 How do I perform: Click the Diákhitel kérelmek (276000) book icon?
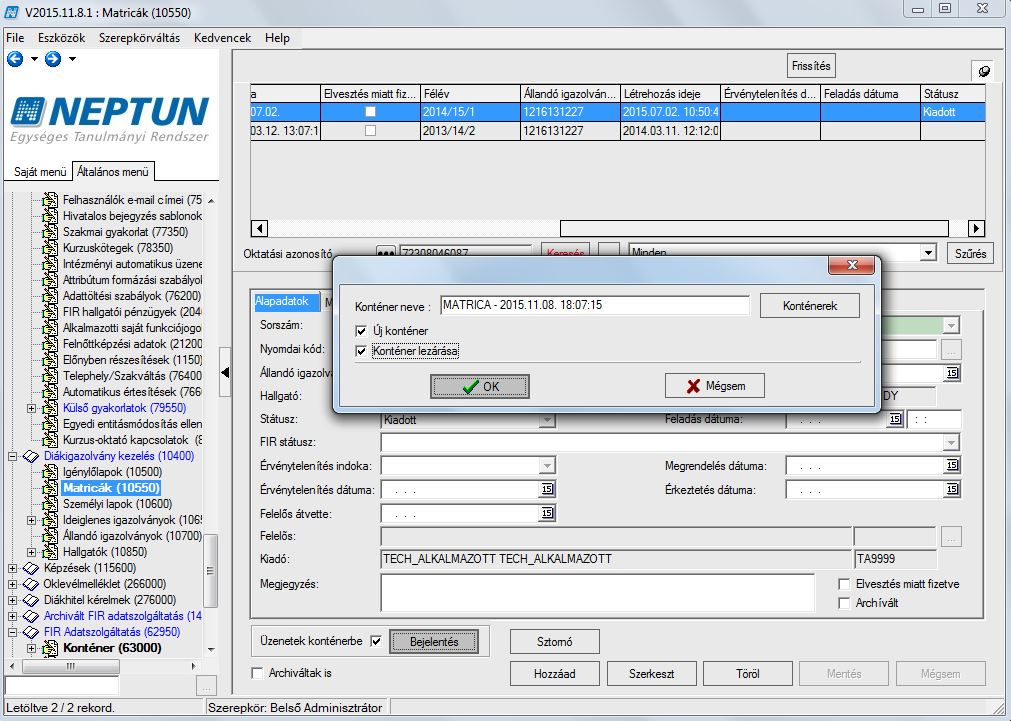[x=31, y=600]
